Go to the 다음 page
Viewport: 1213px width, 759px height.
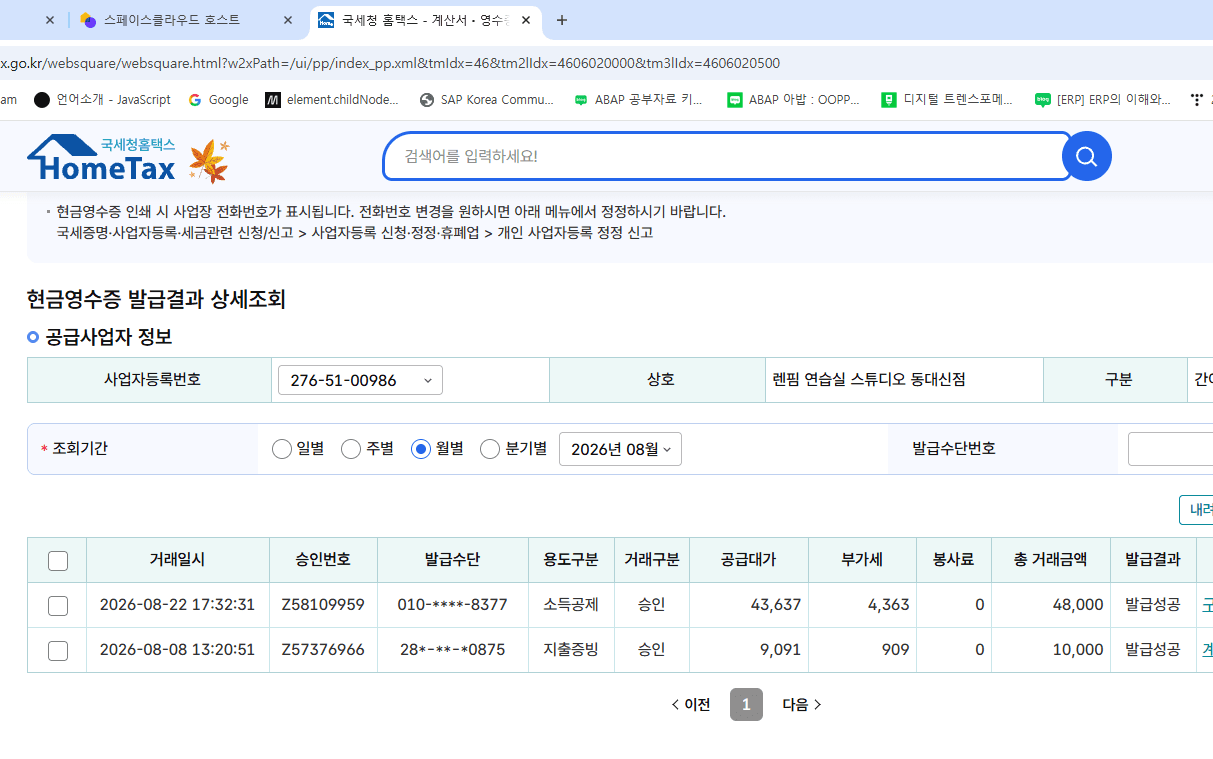click(802, 704)
